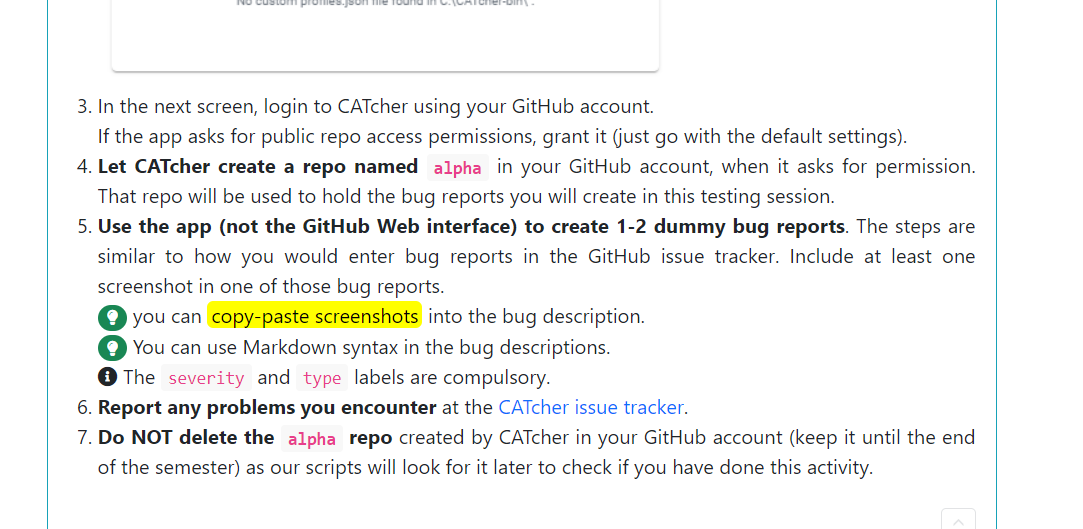This screenshot has height=529, width=1083.
Task: Click the step 3 'login to CATcher' sentence
Action: [376, 107]
